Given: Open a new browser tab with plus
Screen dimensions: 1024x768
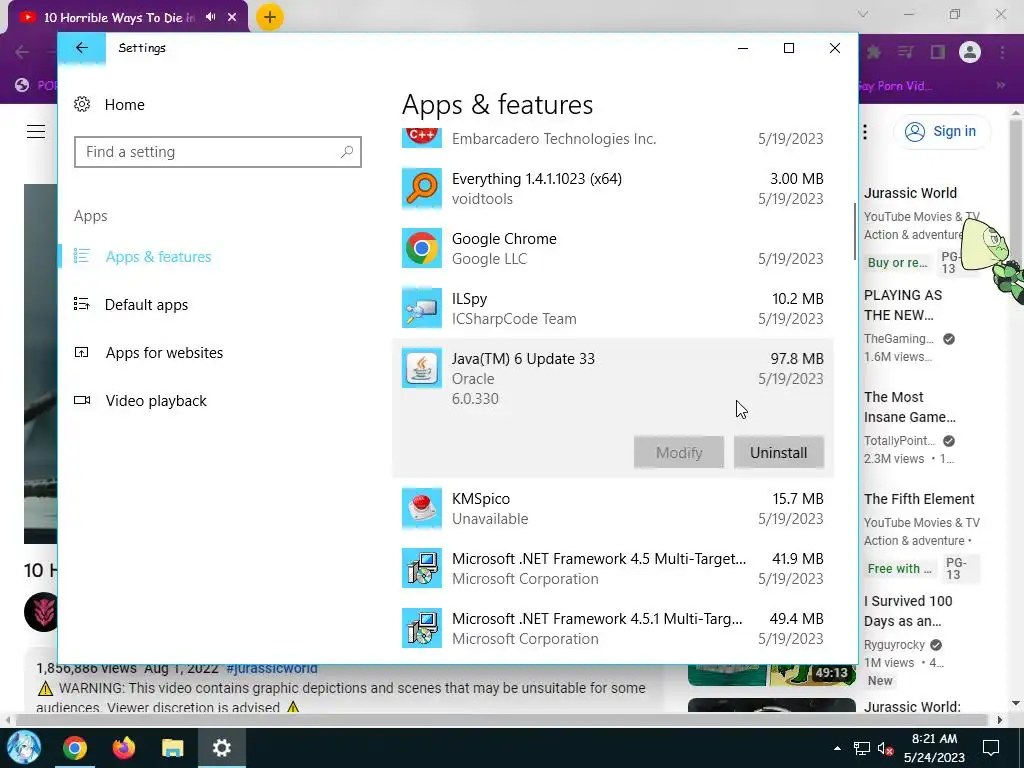Looking at the screenshot, I should (x=270, y=17).
